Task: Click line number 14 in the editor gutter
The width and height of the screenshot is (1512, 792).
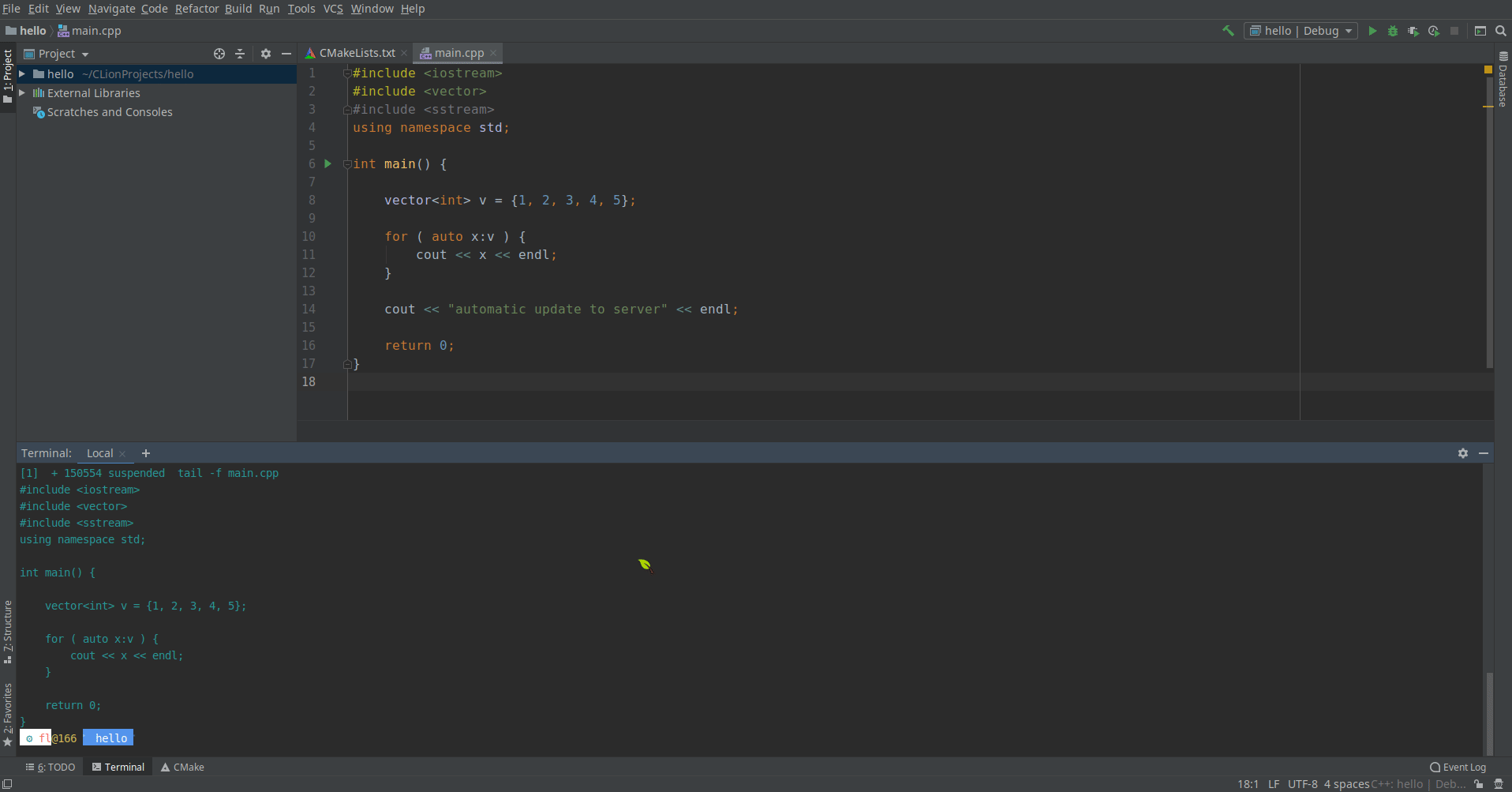Action: click(x=309, y=310)
